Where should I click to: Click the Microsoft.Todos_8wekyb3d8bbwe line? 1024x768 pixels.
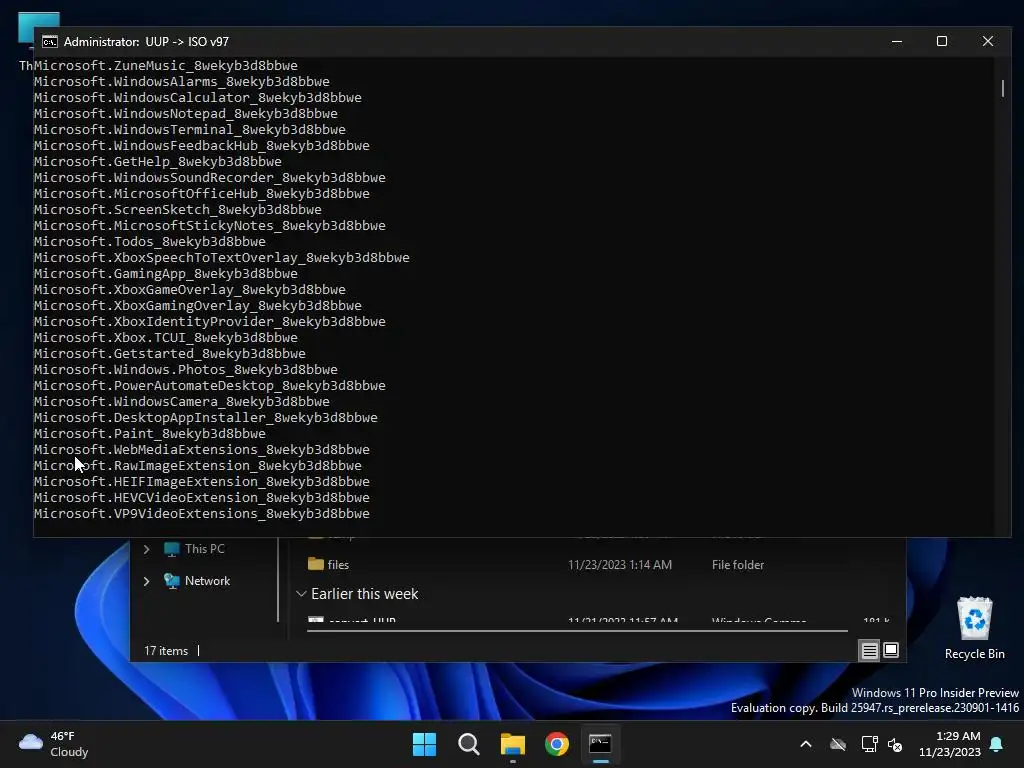[x=150, y=242]
